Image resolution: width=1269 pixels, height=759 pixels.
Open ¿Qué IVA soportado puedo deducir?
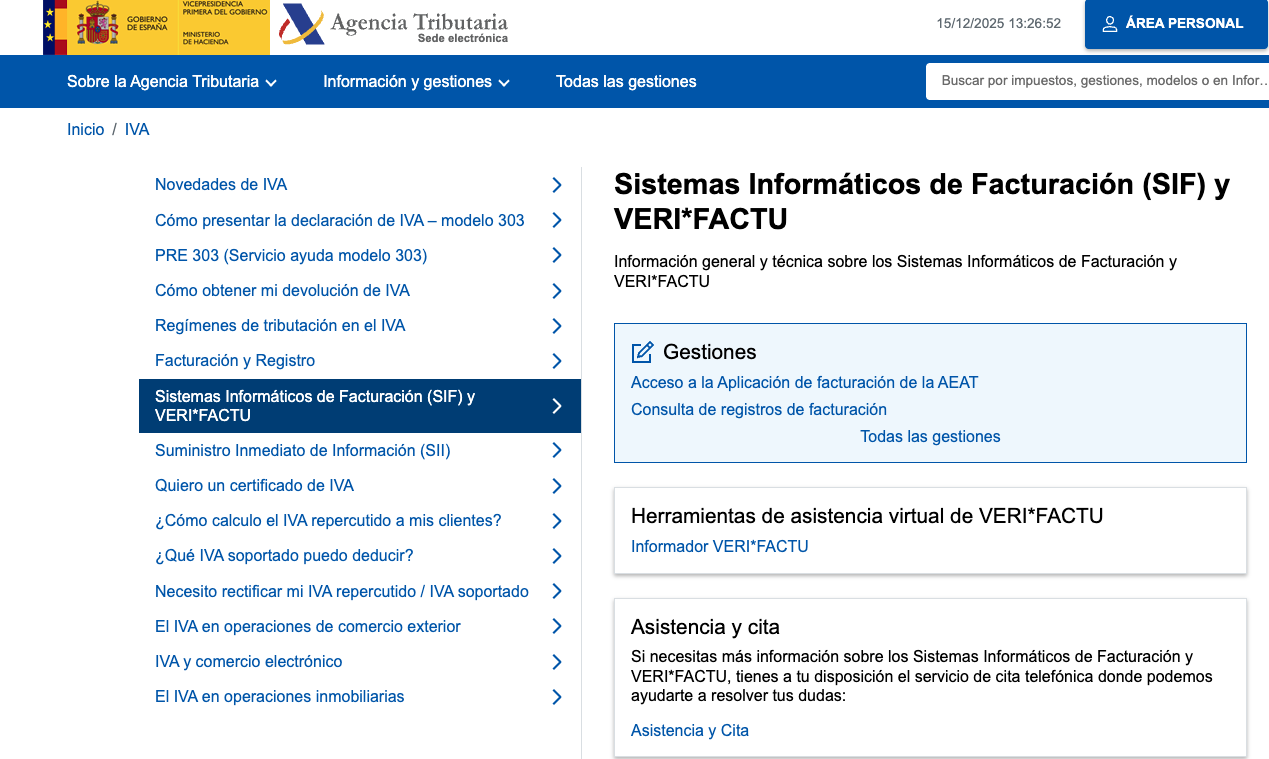(x=284, y=555)
